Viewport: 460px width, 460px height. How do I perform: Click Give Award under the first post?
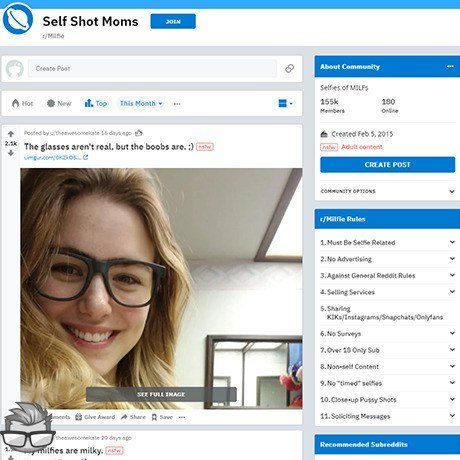95,417
